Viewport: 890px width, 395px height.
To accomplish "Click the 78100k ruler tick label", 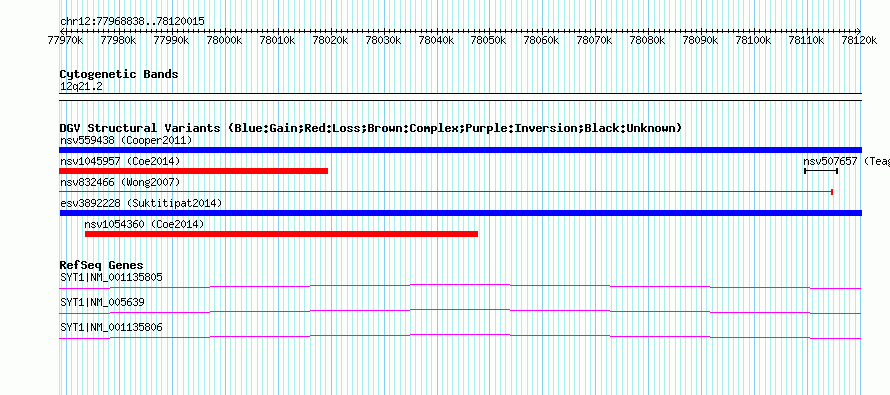I will [754, 40].
